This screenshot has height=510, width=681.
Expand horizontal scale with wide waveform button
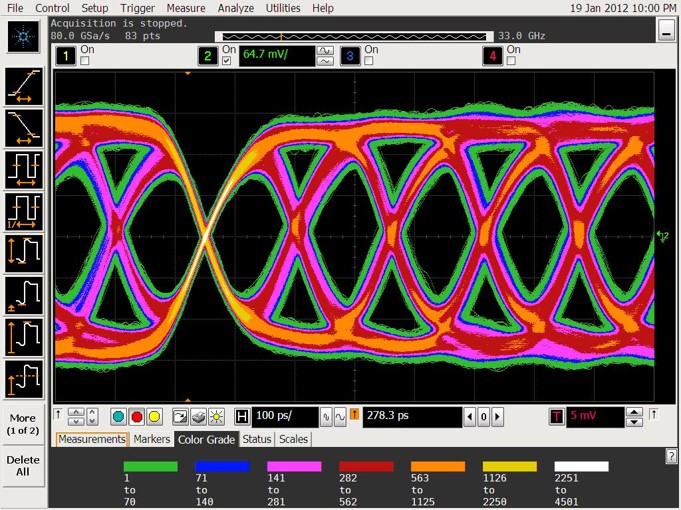point(340,417)
